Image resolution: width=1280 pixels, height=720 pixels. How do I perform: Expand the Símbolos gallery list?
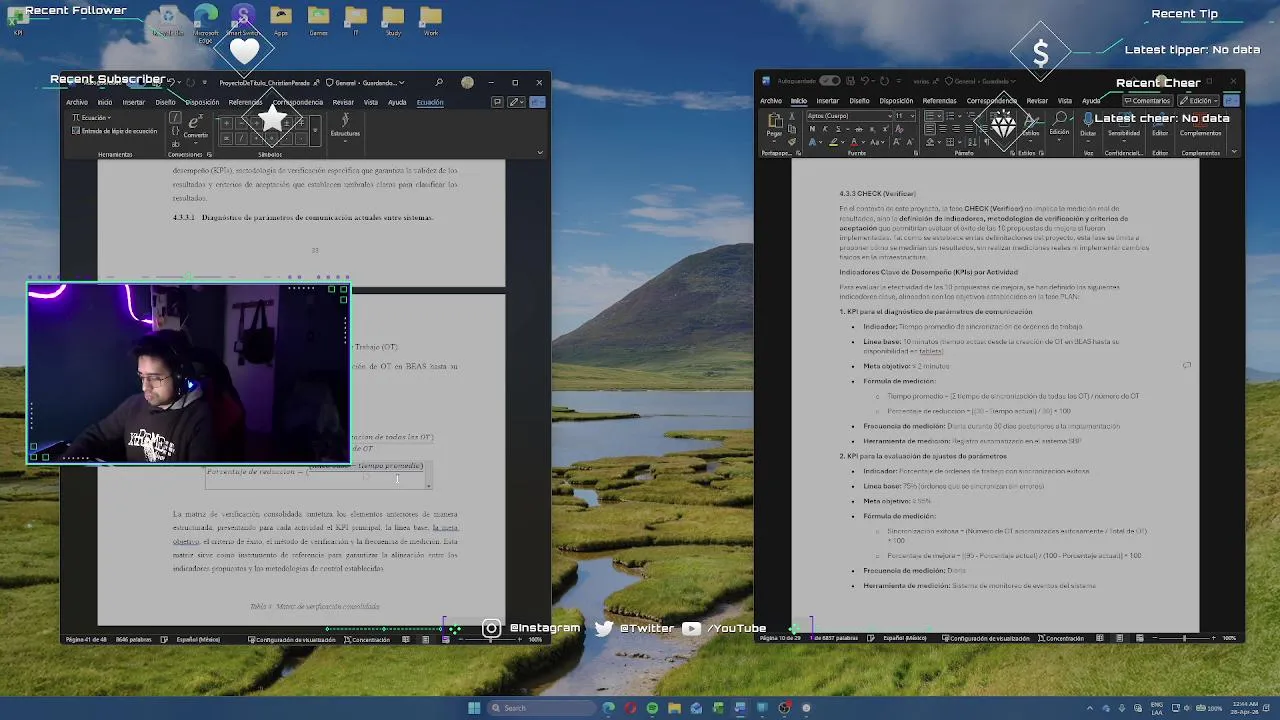pyautogui.click(x=315, y=130)
